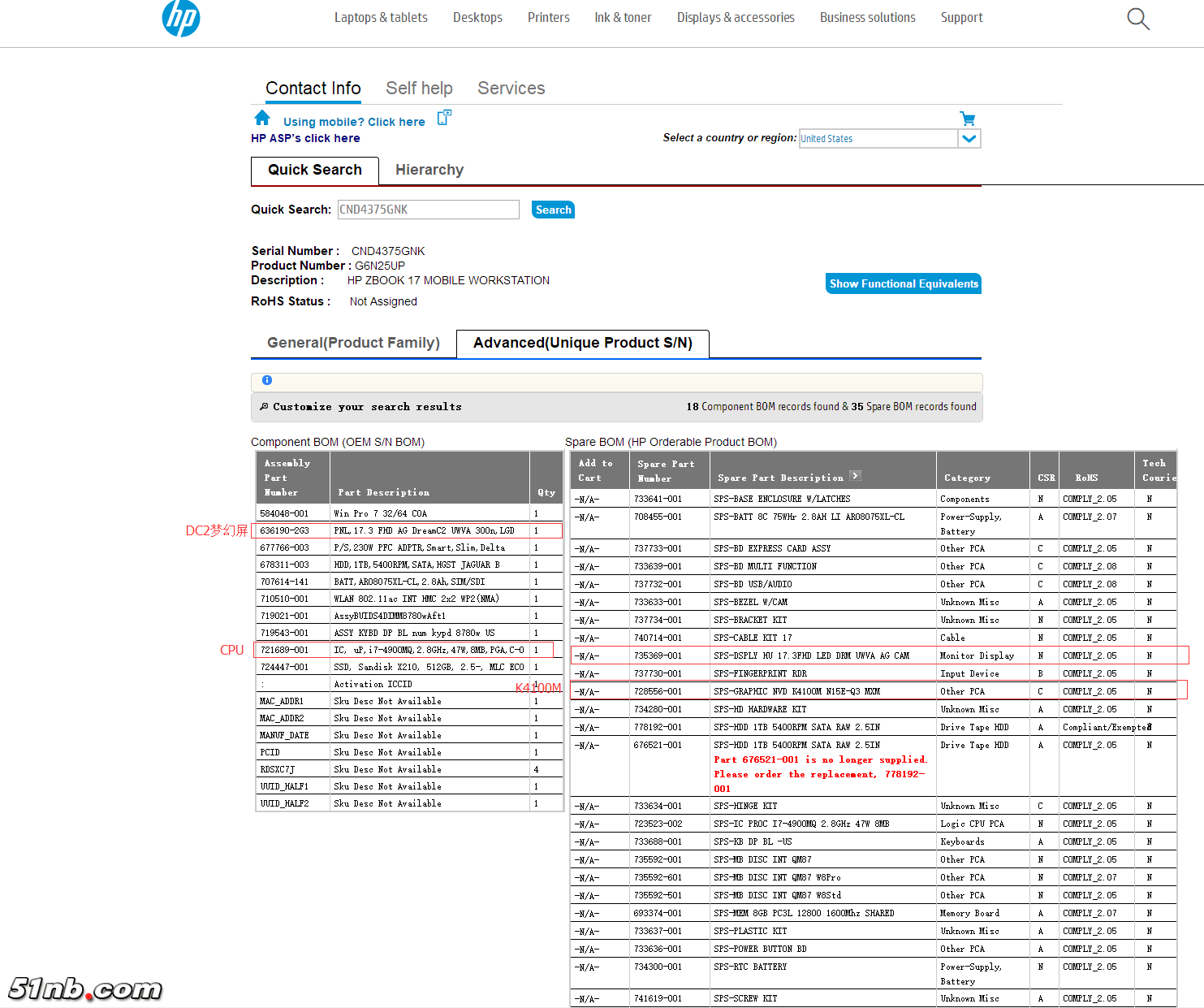Switch to the Hierarchy tab

429,170
